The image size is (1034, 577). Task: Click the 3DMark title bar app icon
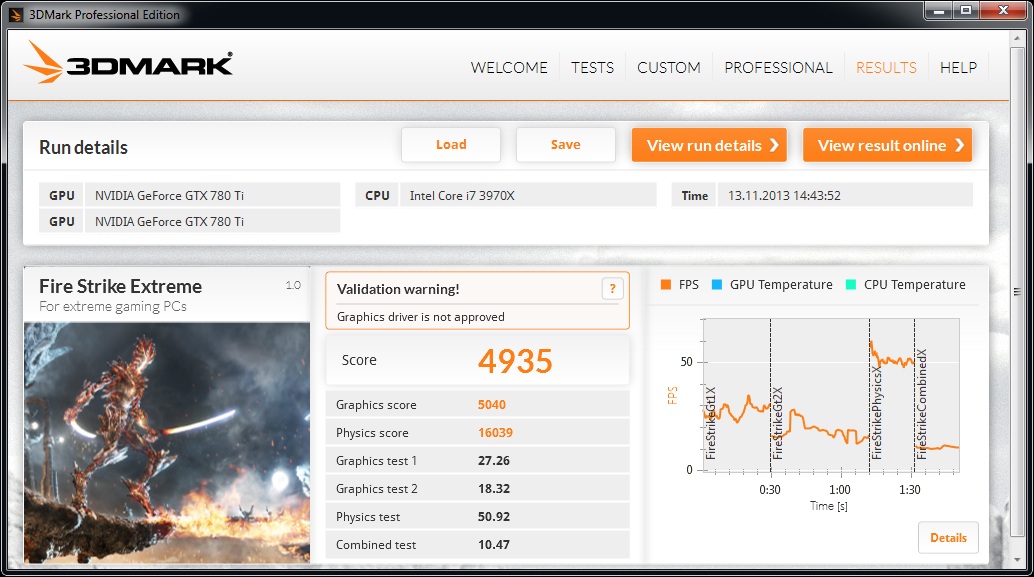(15, 15)
